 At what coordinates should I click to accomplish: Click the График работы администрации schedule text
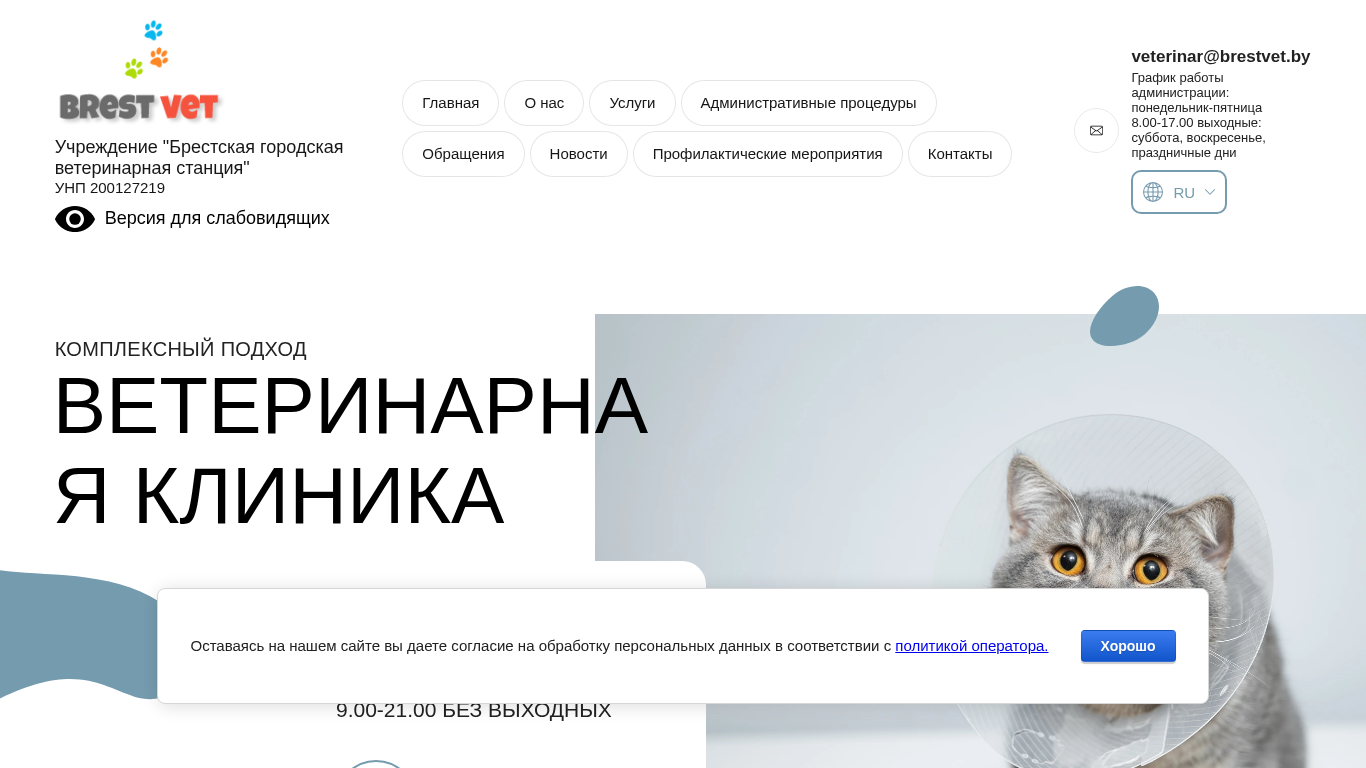coord(1199,115)
